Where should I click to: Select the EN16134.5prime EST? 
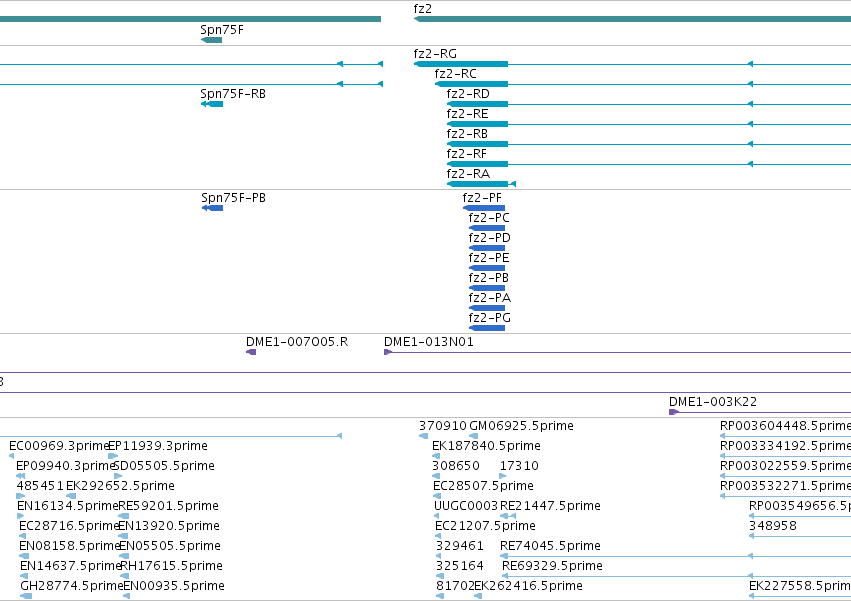point(21,516)
